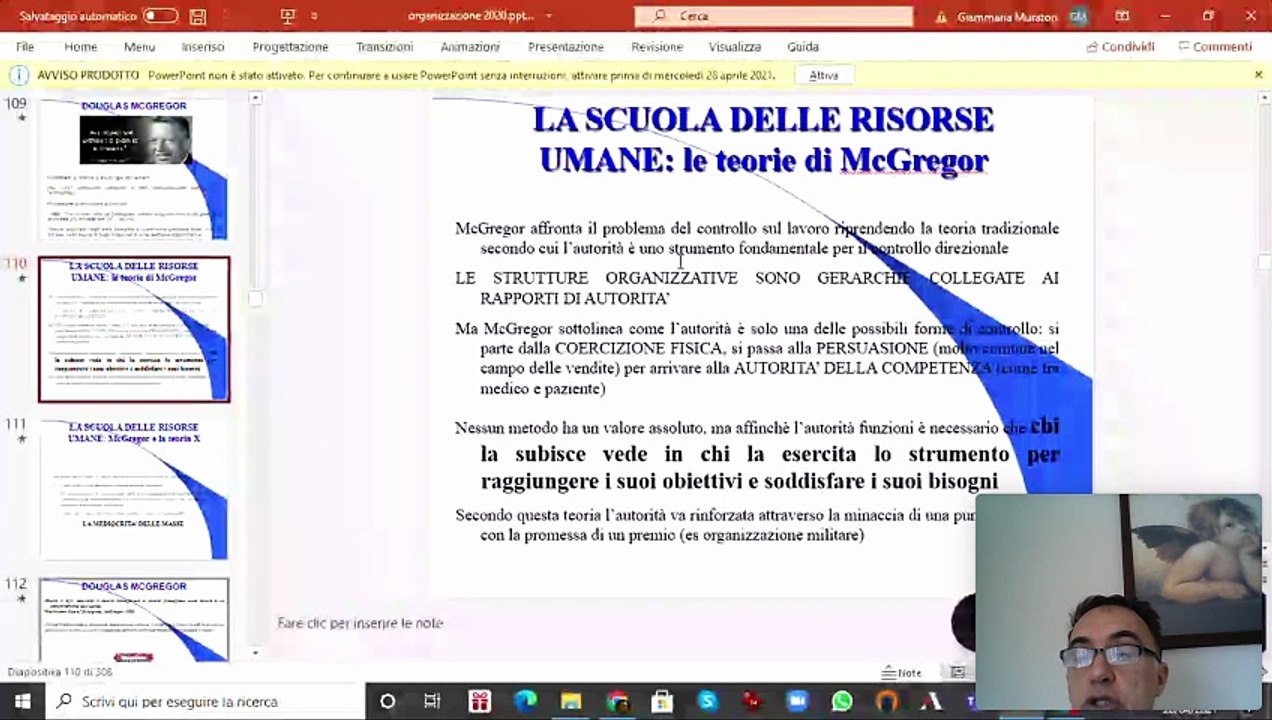Open the Guida tab

click(x=803, y=47)
